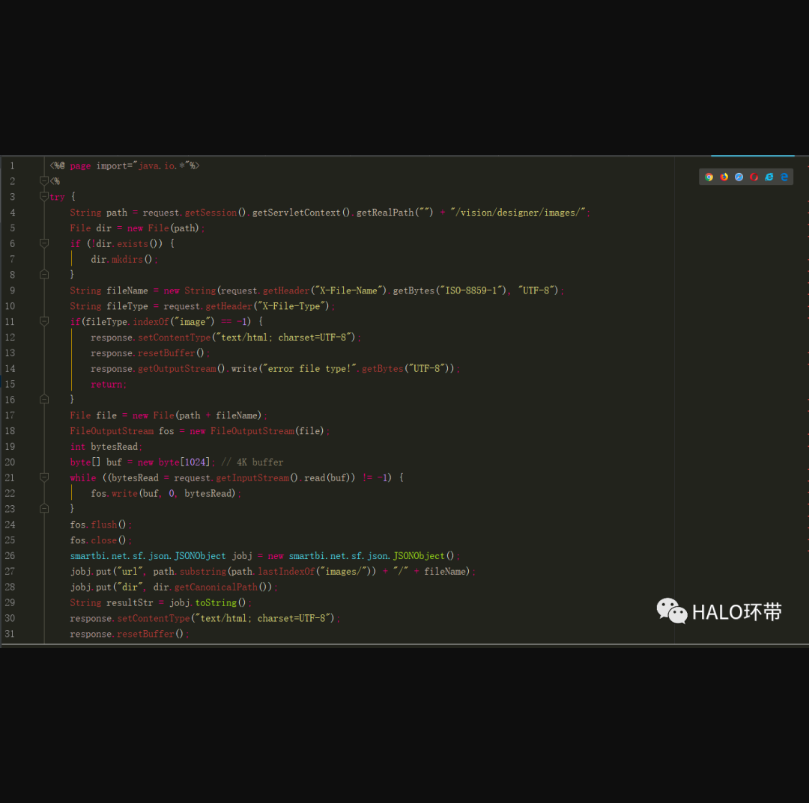This screenshot has width=809, height=803.
Task: Place cursor on dir.mkdirs() call
Action: [123, 259]
